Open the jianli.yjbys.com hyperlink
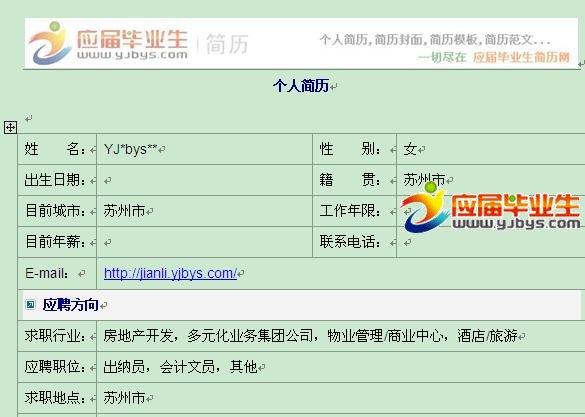 (170, 273)
